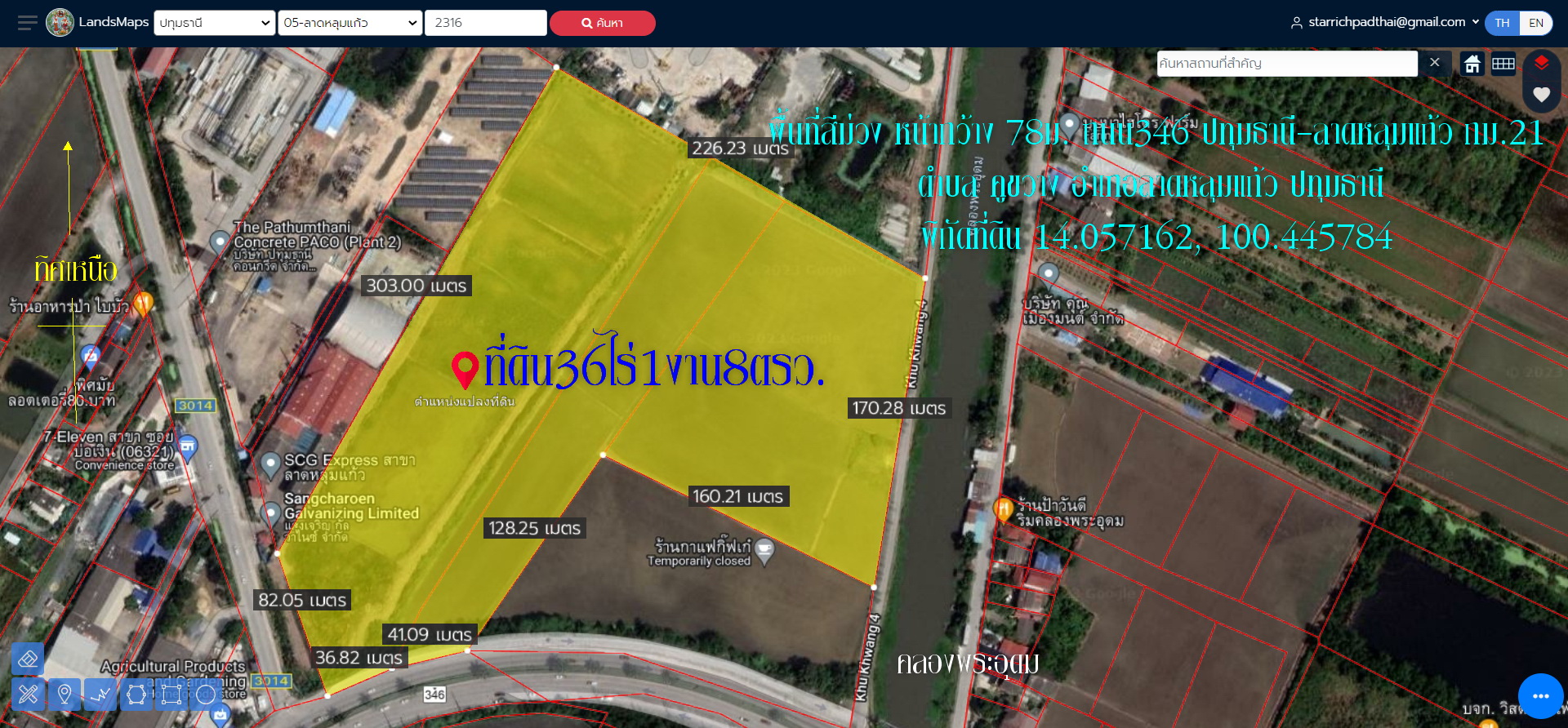Viewport: 1568px width, 728px height.
Task: Click the ร้านป้าวันดี restaurant pin
Action: point(1003,509)
